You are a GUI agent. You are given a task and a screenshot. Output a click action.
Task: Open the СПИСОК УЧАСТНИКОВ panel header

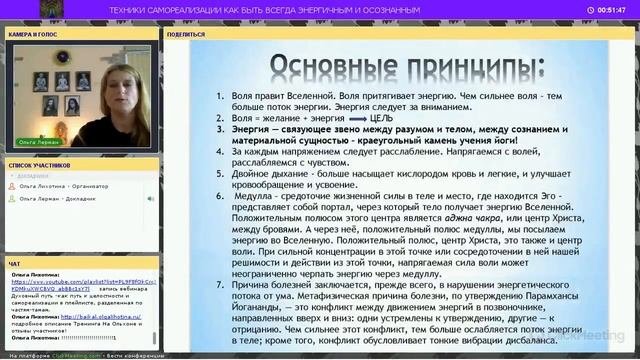[82, 165]
